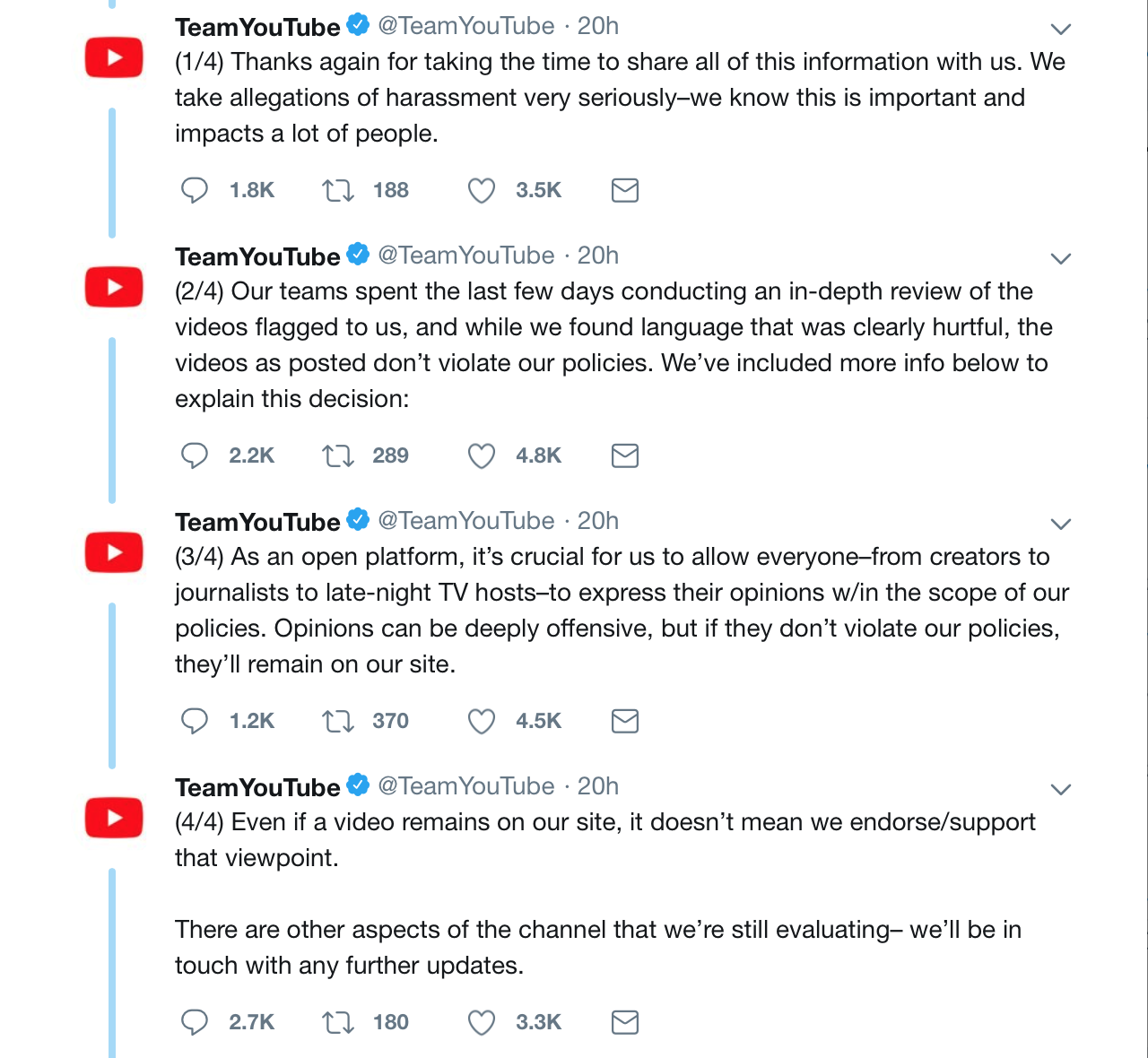Retweet the (2/4) tweet with 289 retweets
Screen dimensions: 1148x1058
338,455
